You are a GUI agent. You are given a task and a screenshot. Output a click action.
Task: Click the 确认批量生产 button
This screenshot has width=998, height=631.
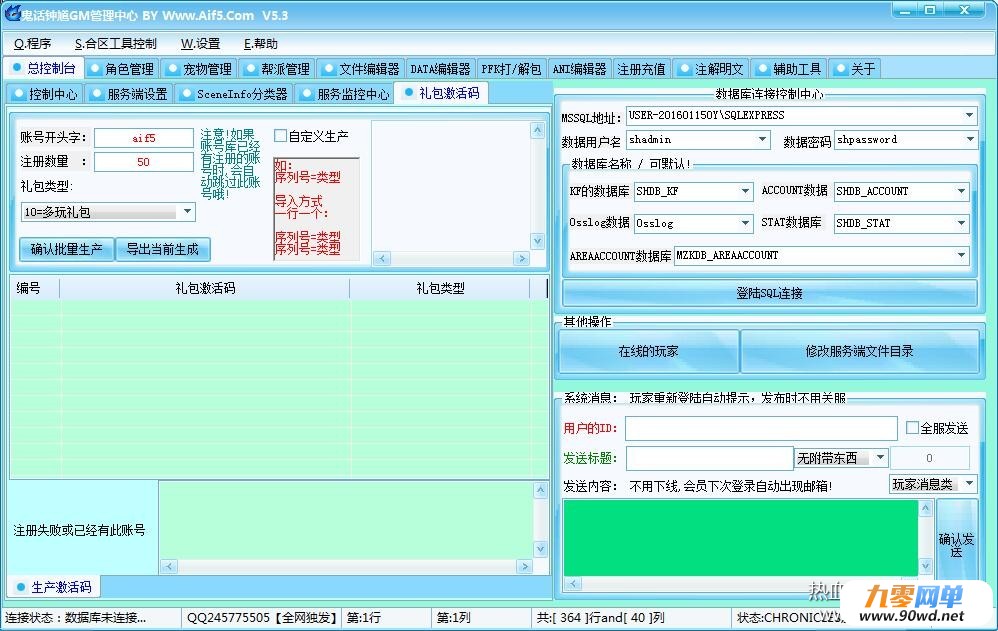tap(66, 249)
